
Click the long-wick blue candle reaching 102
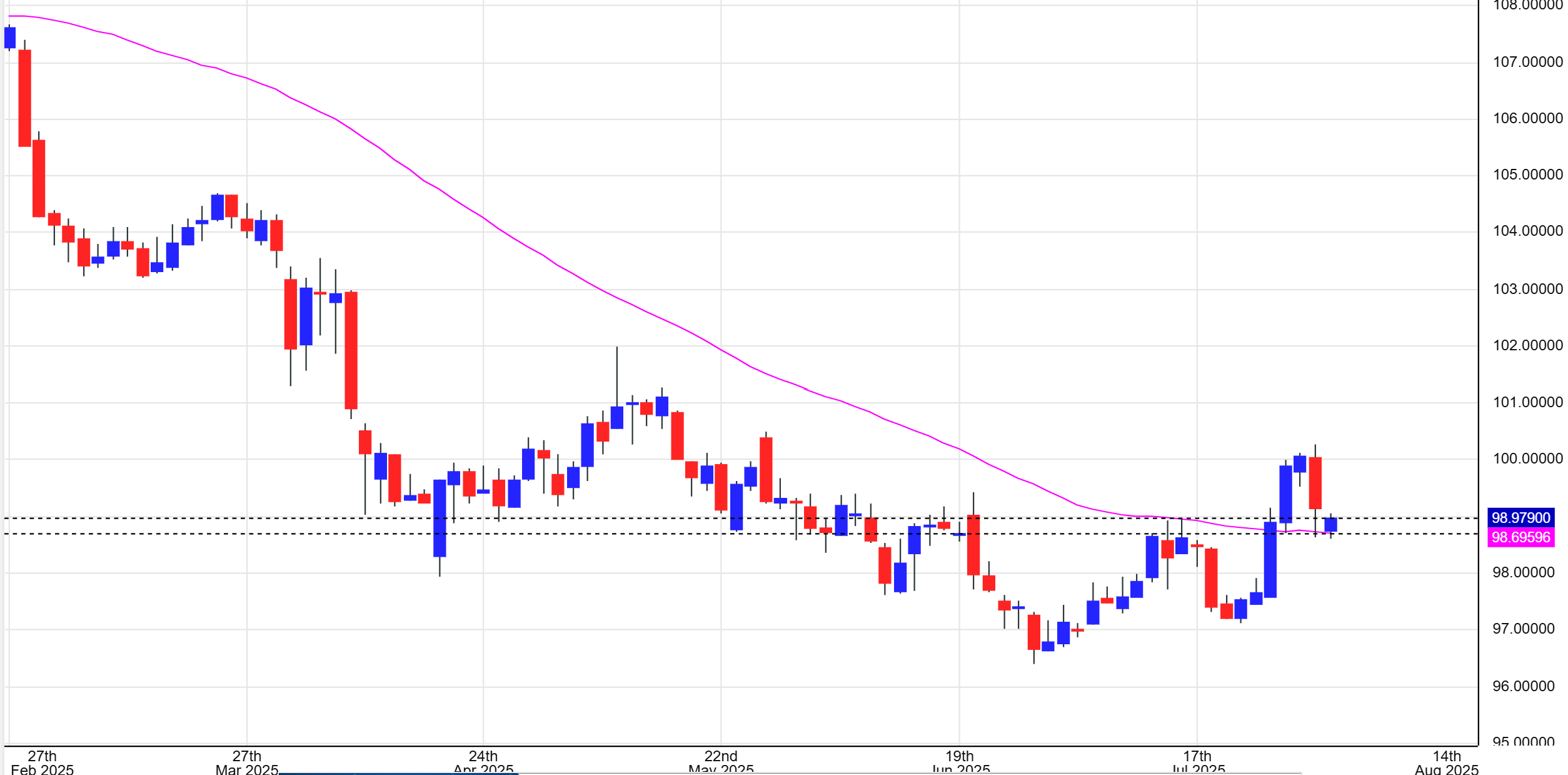pos(617,417)
